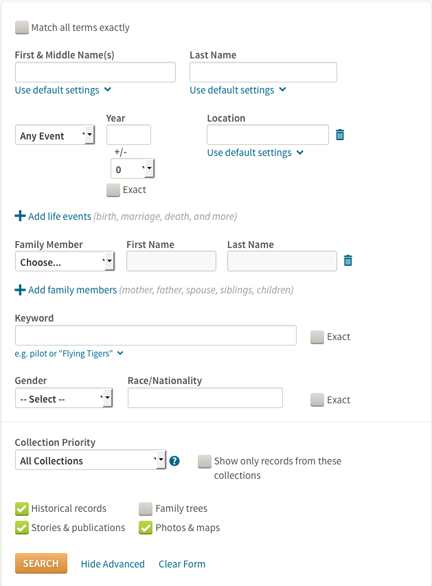The image size is (432, 586).
Task: Open the year plus/minus range dropdown
Action: tap(132, 169)
